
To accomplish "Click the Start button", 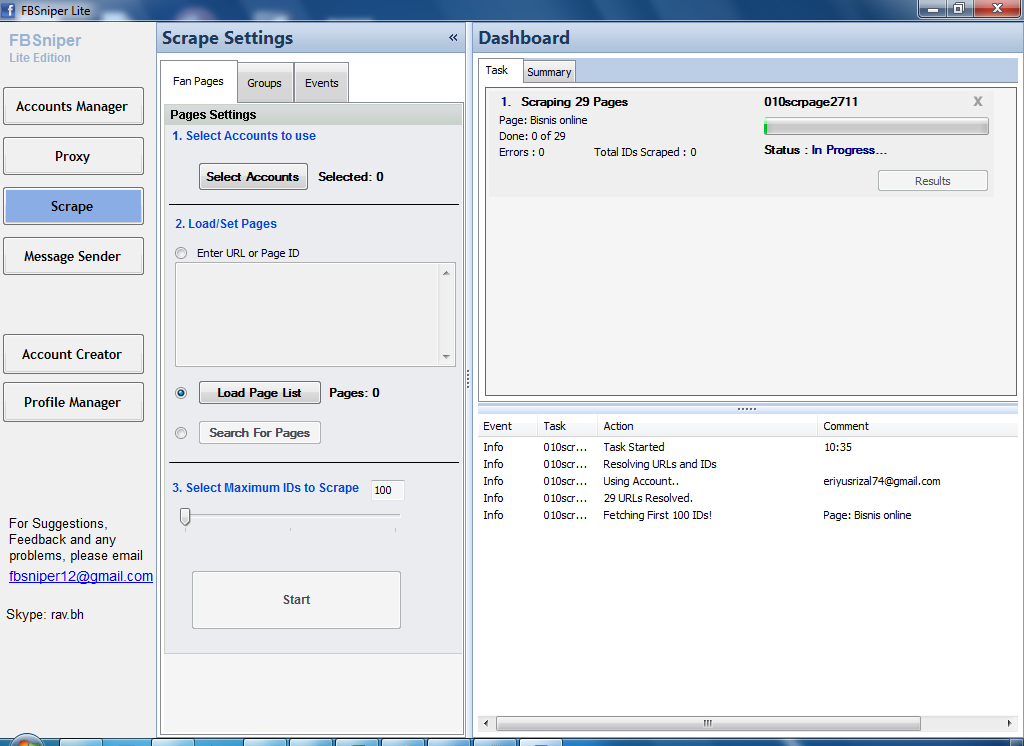I will coord(296,600).
